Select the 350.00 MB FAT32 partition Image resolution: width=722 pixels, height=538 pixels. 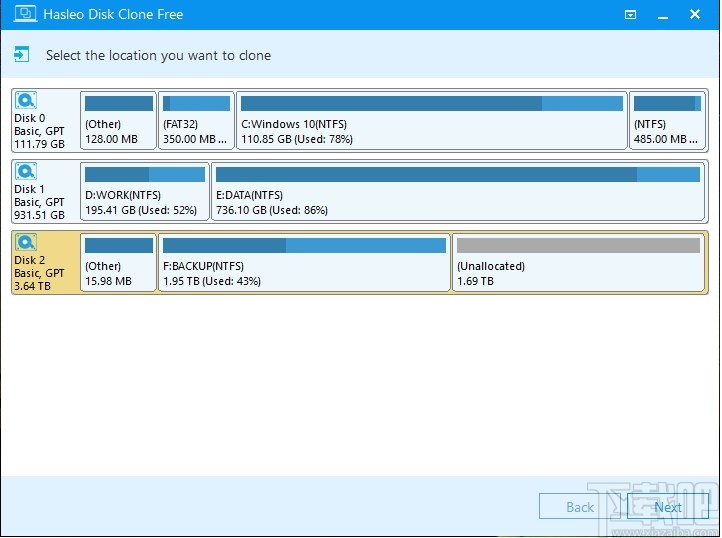click(x=196, y=120)
